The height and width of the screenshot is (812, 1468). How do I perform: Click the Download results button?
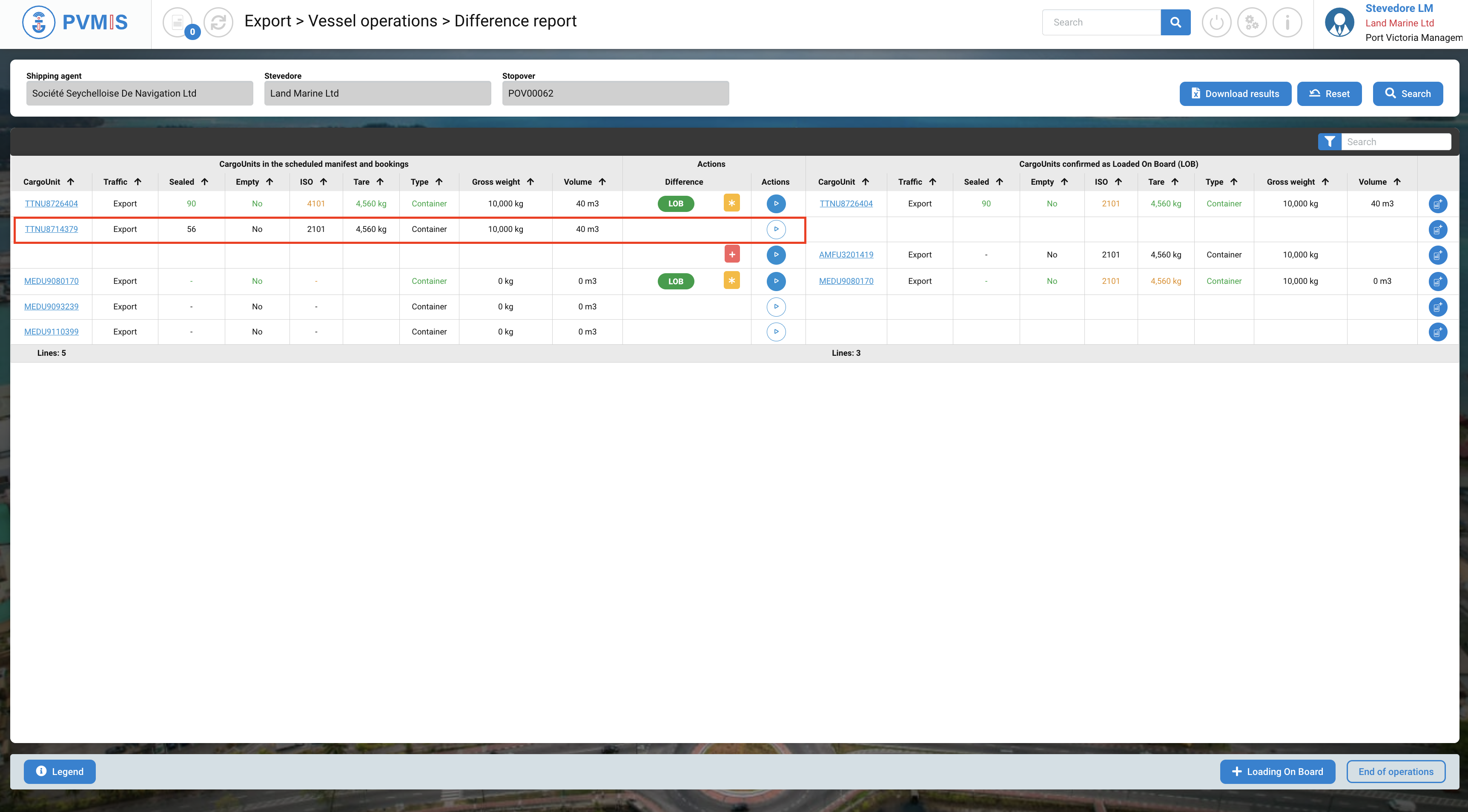click(1235, 94)
